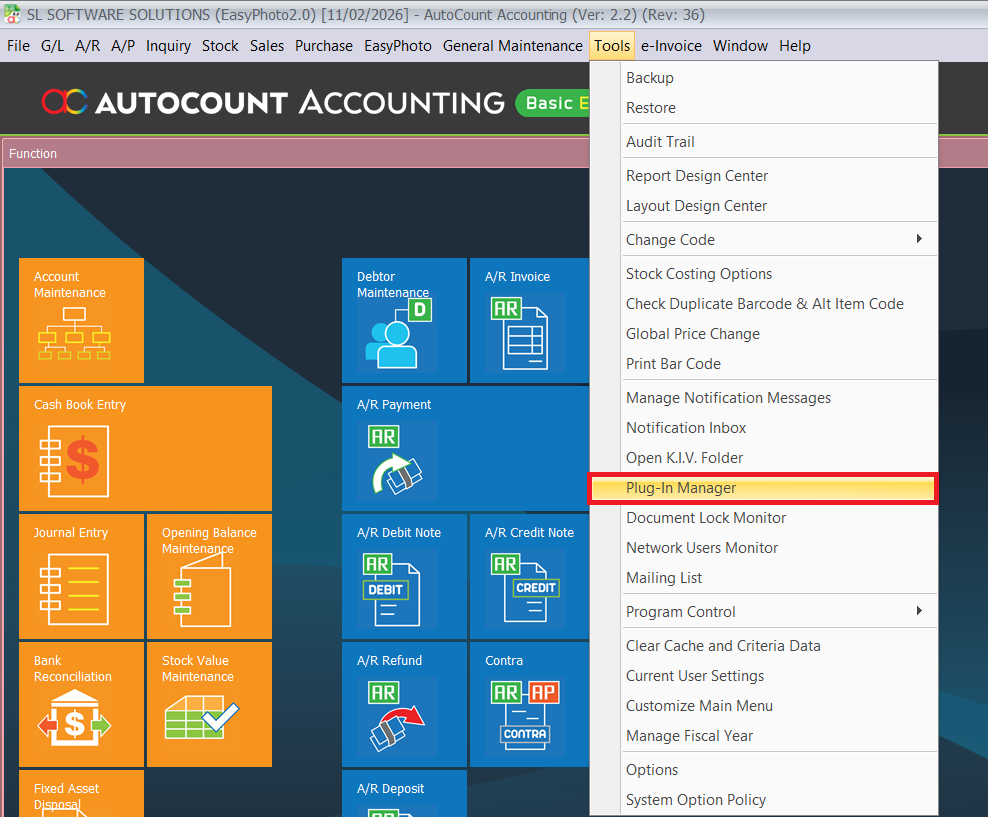988x817 pixels.
Task: Click the Cash Book Entry icon
Action: click(x=74, y=461)
